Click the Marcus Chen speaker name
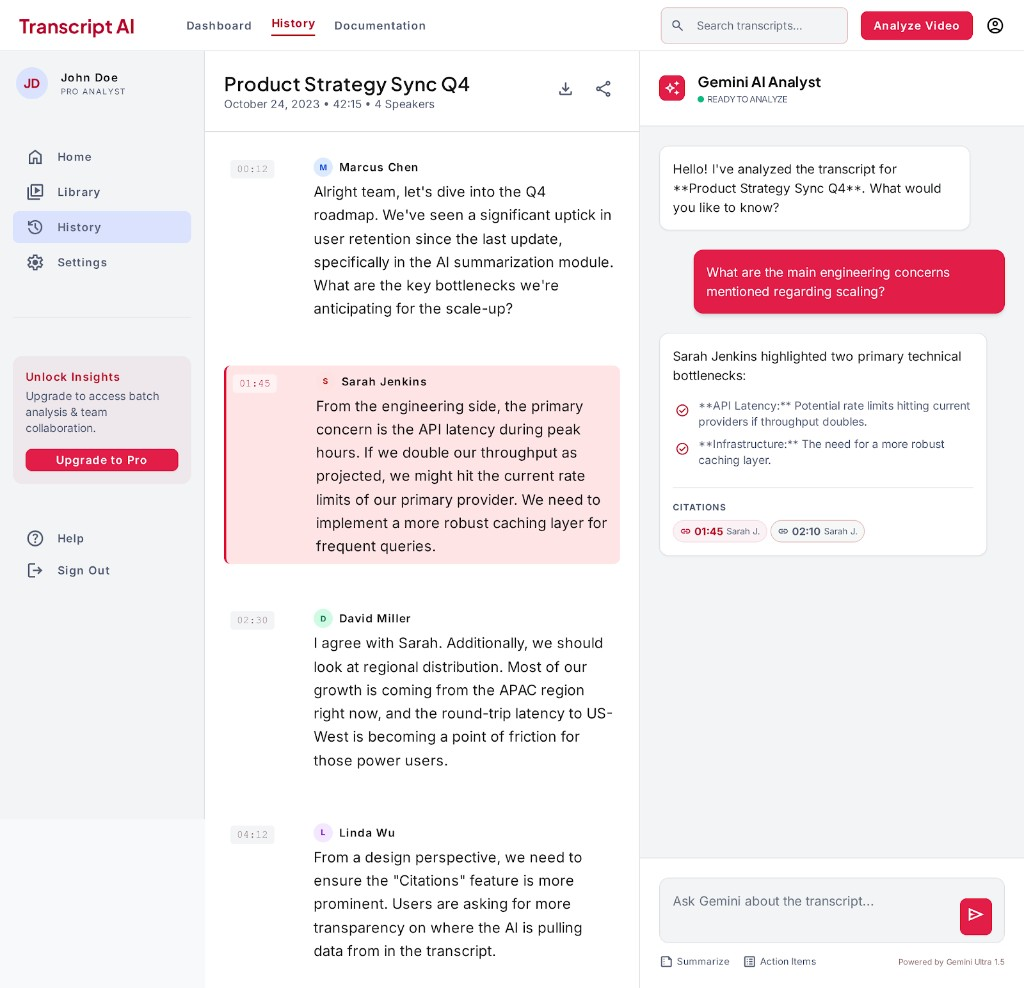This screenshot has width=1024, height=988. click(378, 167)
